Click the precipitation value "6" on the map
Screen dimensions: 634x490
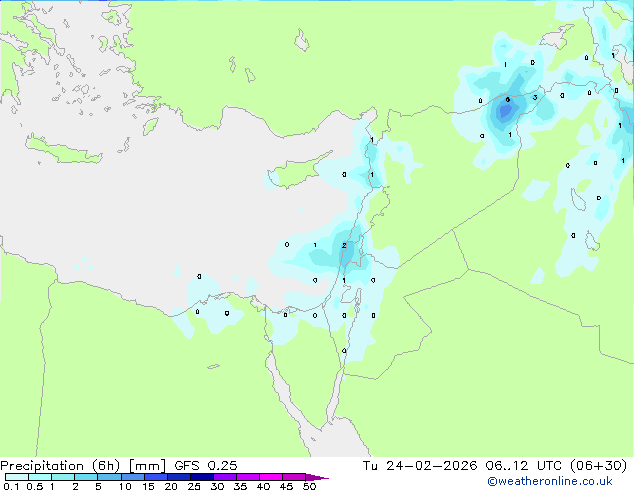pos(508,100)
